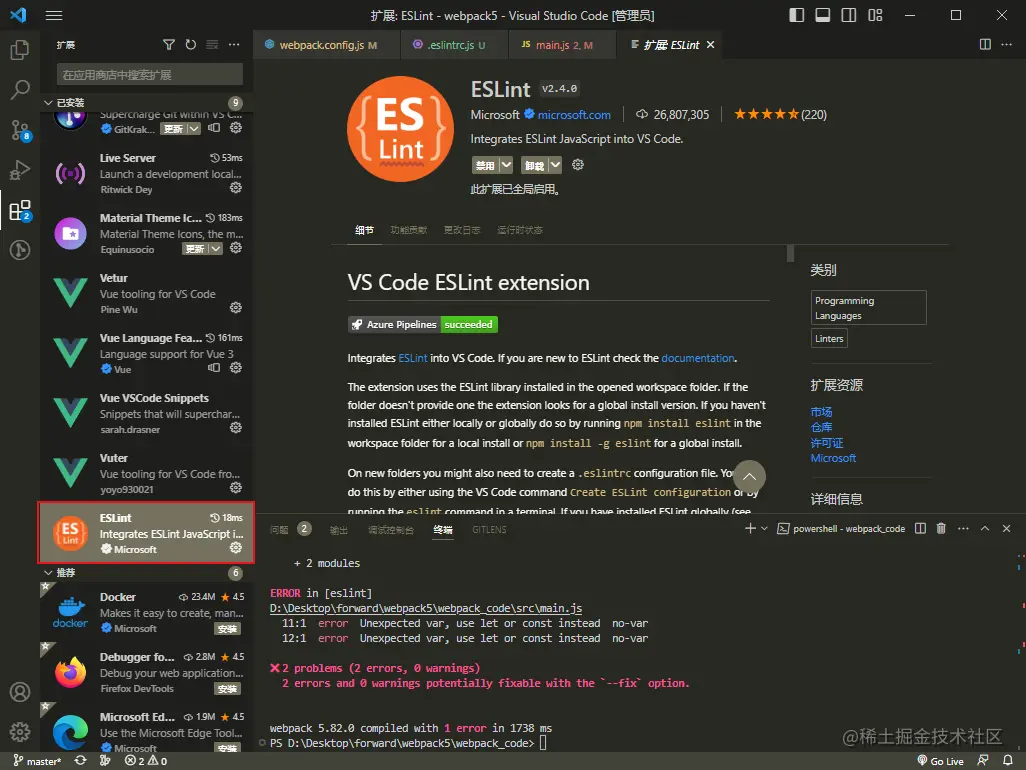The height and width of the screenshot is (770, 1026).
Task: Collapse the recommended extensions section
Action: 48,572
